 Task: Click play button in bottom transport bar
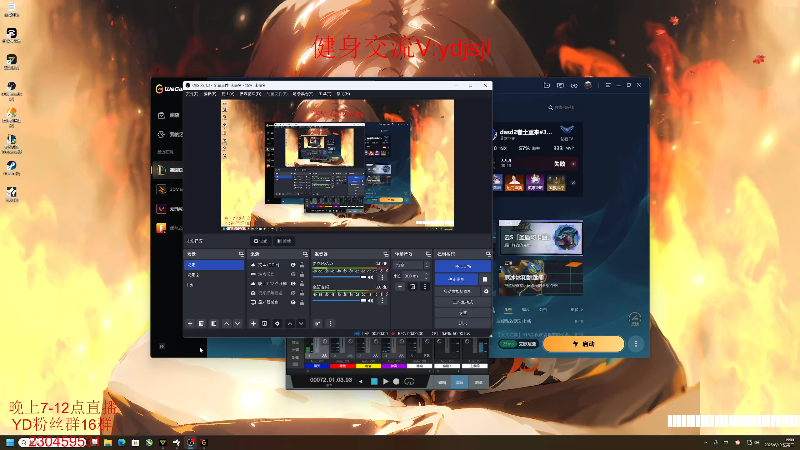coord(386,381)
